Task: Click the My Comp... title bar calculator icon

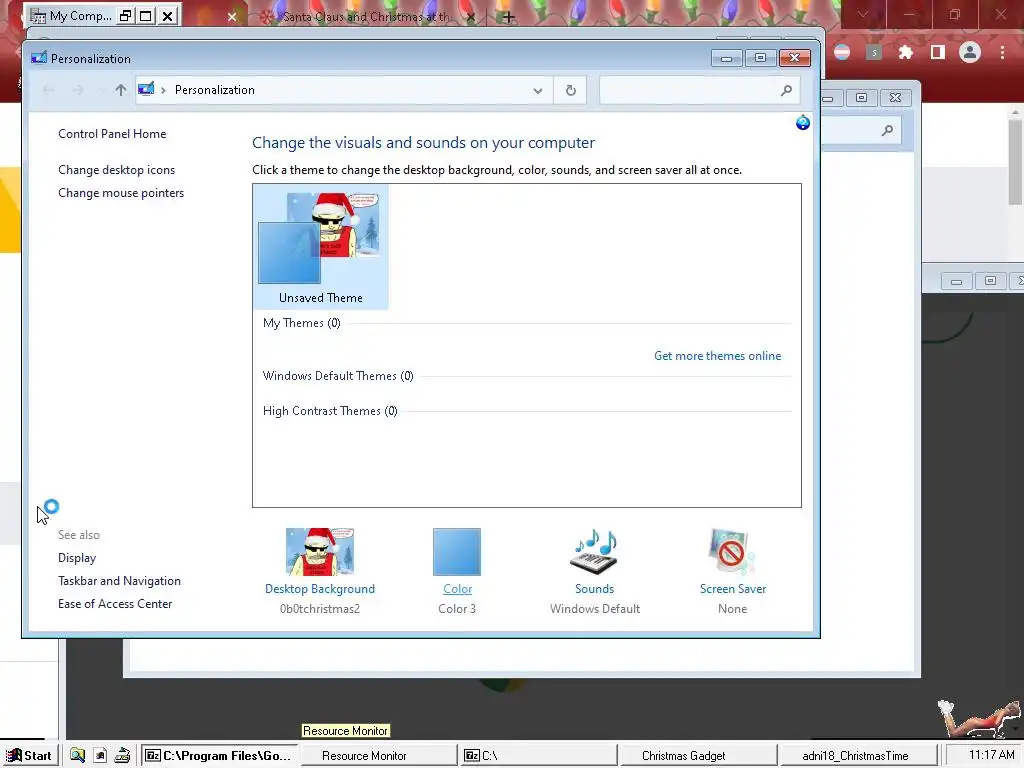Action: pyautogui.click(x=38, y=16)
